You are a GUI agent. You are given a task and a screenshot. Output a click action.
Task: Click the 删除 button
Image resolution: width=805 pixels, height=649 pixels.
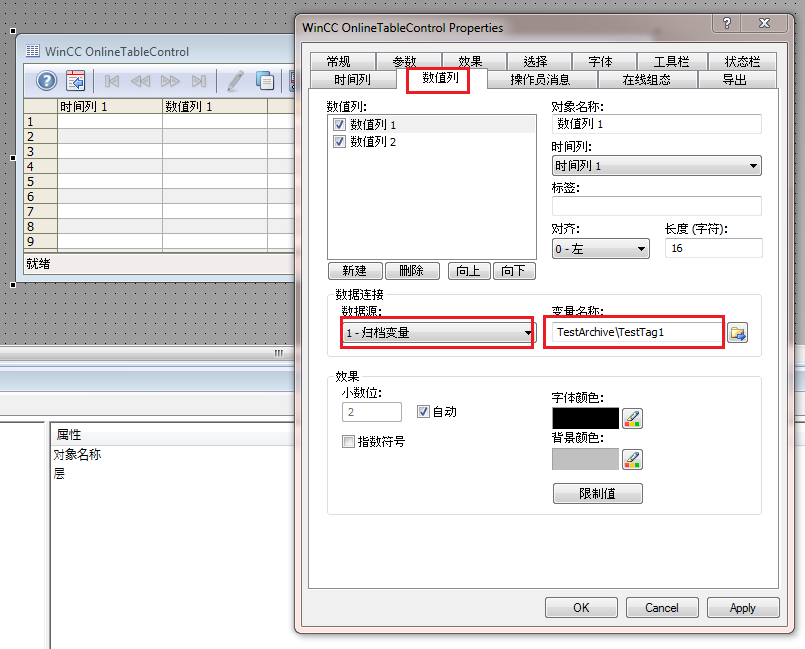[x=412, y=271]
